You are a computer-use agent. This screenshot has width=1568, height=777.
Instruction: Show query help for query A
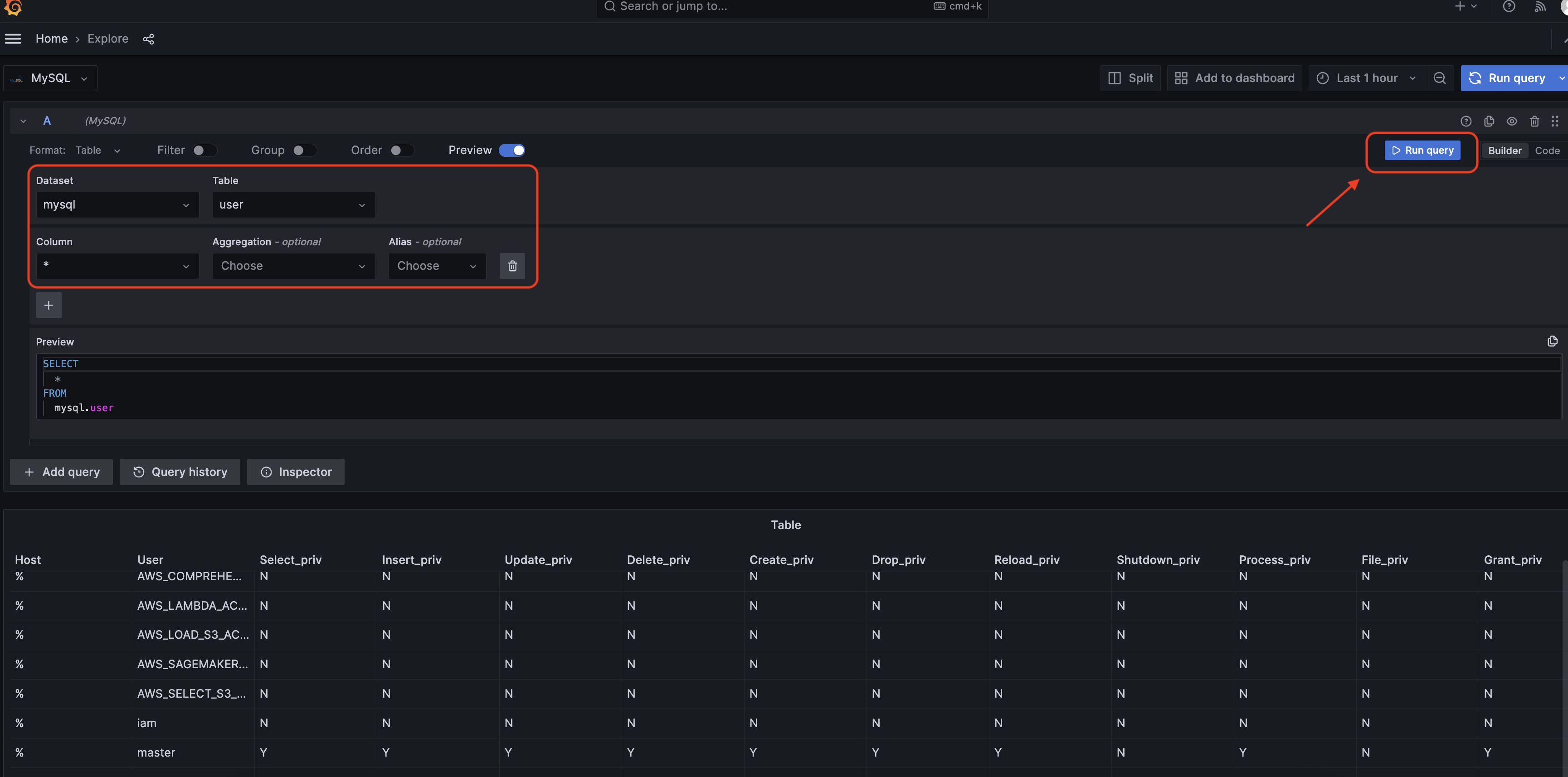tap(1466, 121)
